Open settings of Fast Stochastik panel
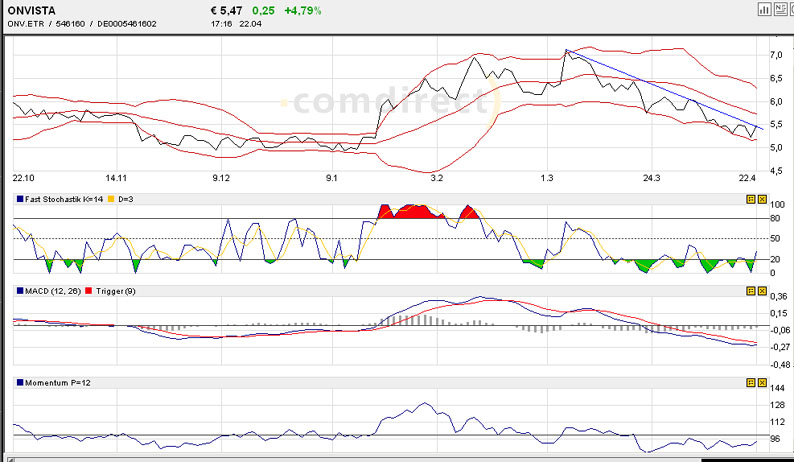 coord(750,199)
